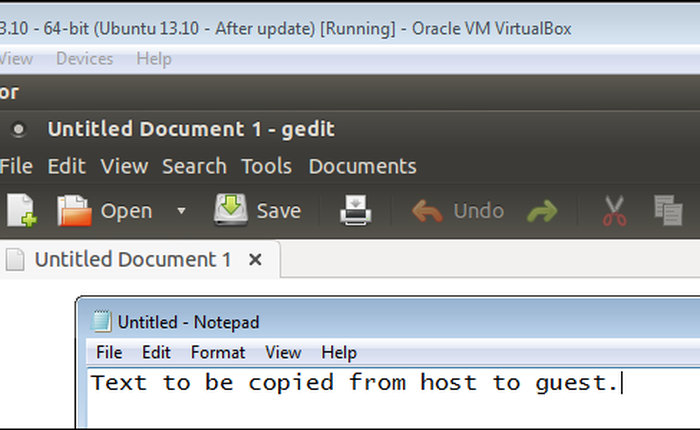The image size is (700, 430).
Task: Close the Untitled Document 1 tab
Action: (255, 260)
